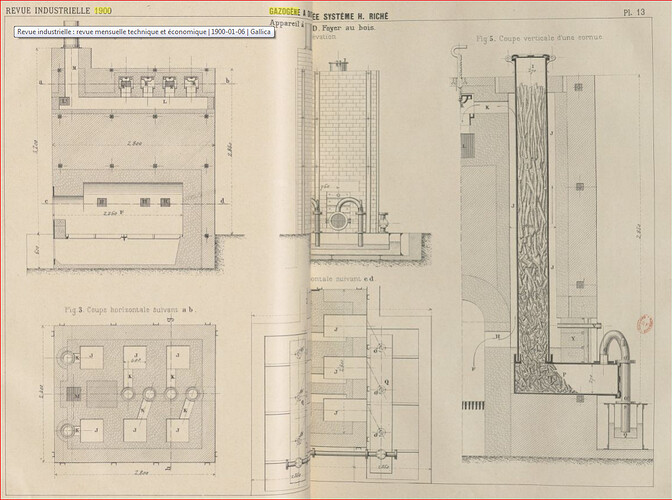Click the Revue industrielle Gallica tooltip label
Screen dimensions: 672x500
(144, 32)
